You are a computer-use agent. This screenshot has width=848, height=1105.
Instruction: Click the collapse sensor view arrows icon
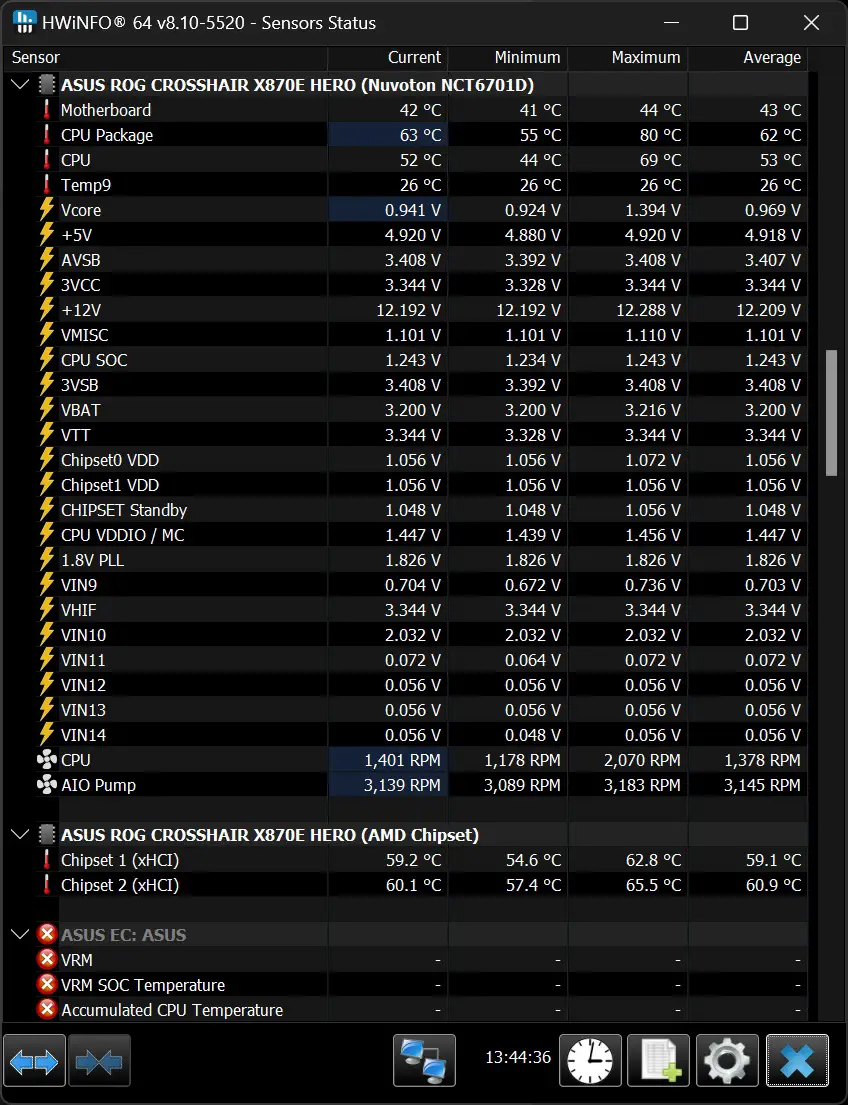click(x=98, y=1061)
